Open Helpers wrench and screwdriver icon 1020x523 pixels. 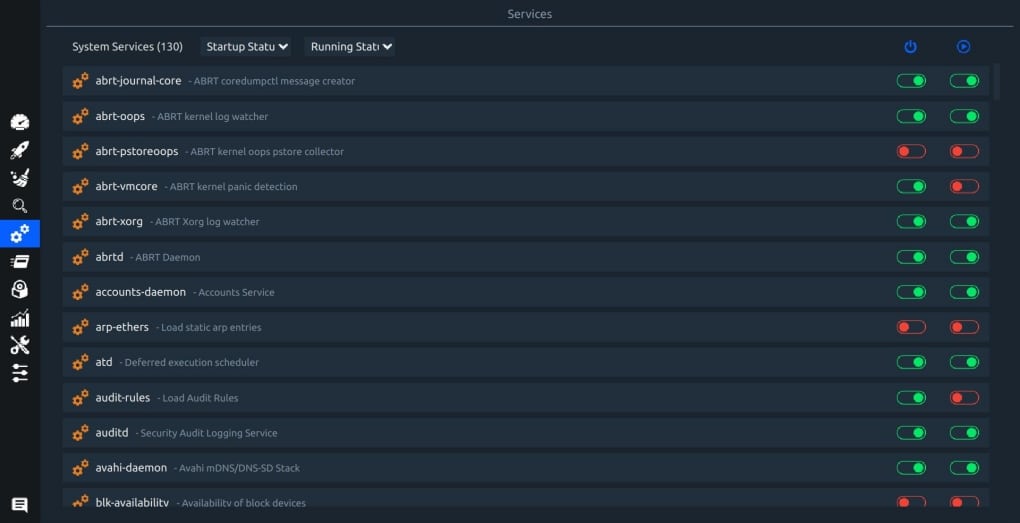point(20,345)
